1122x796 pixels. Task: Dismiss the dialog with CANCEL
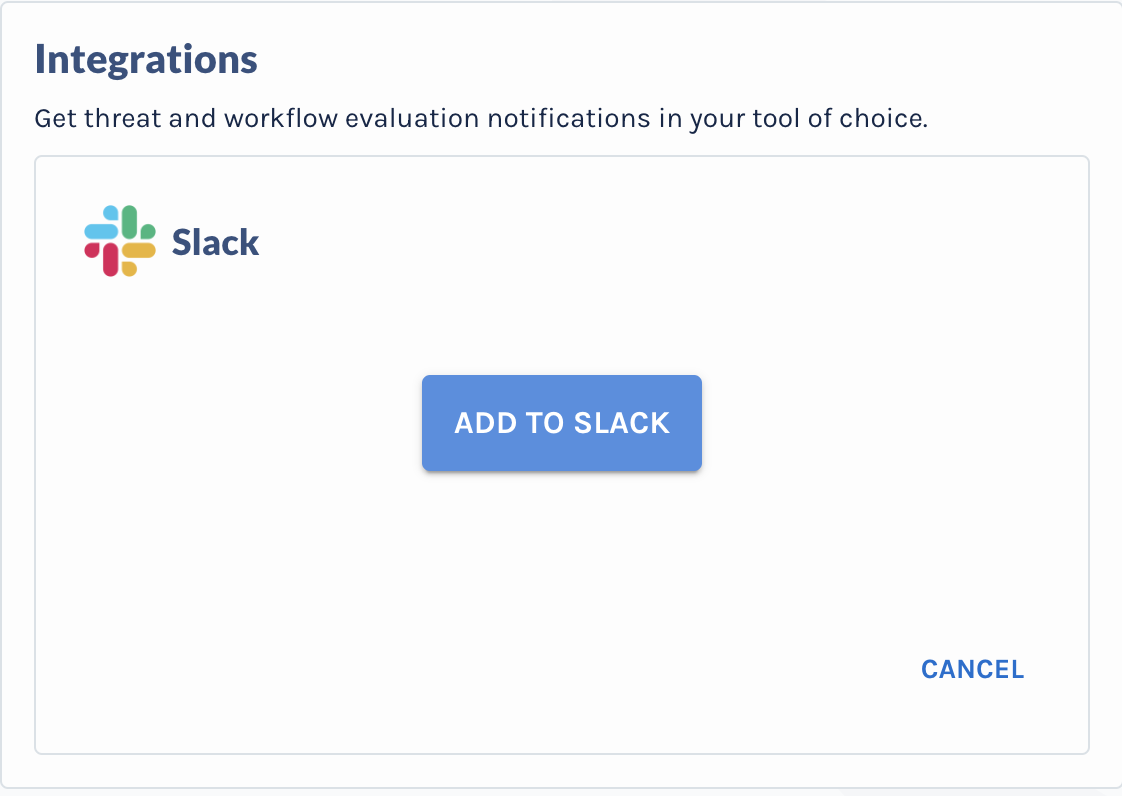click(x=972, y=669)
